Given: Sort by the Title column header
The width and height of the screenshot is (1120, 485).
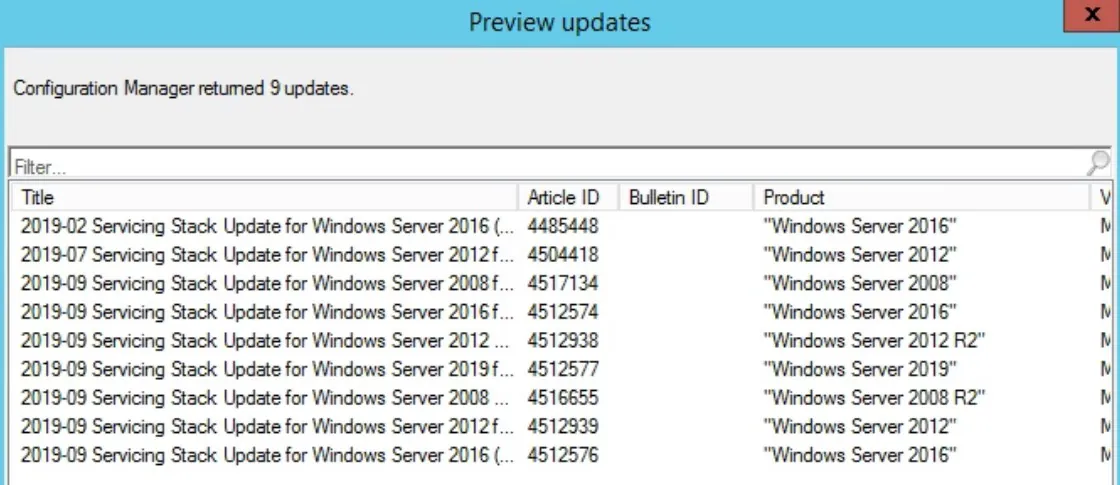Looking at the screenshot, I should click(x=264, y=197).
